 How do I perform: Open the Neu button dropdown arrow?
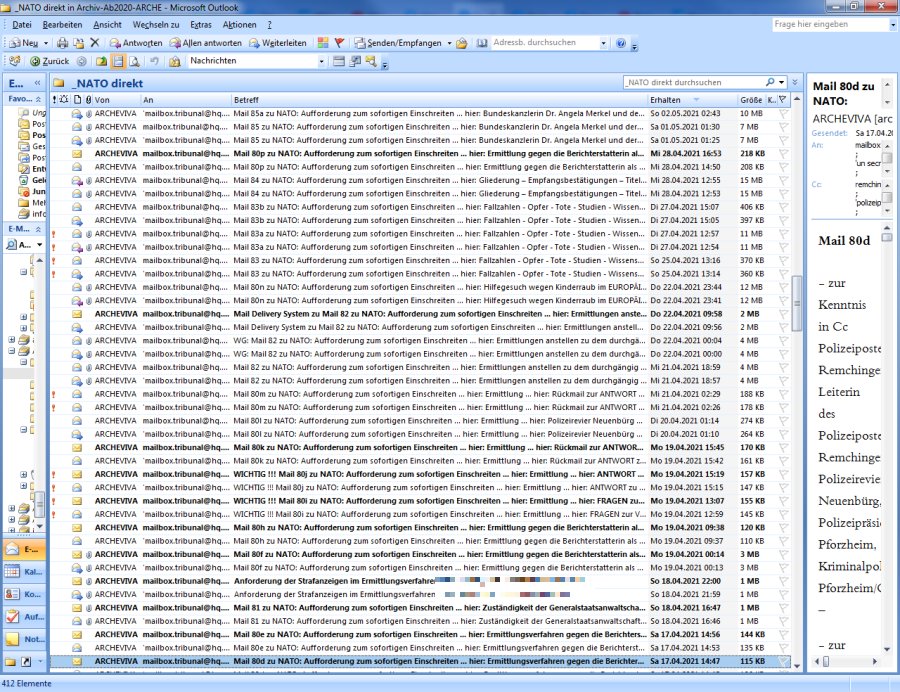click(46, 43)
